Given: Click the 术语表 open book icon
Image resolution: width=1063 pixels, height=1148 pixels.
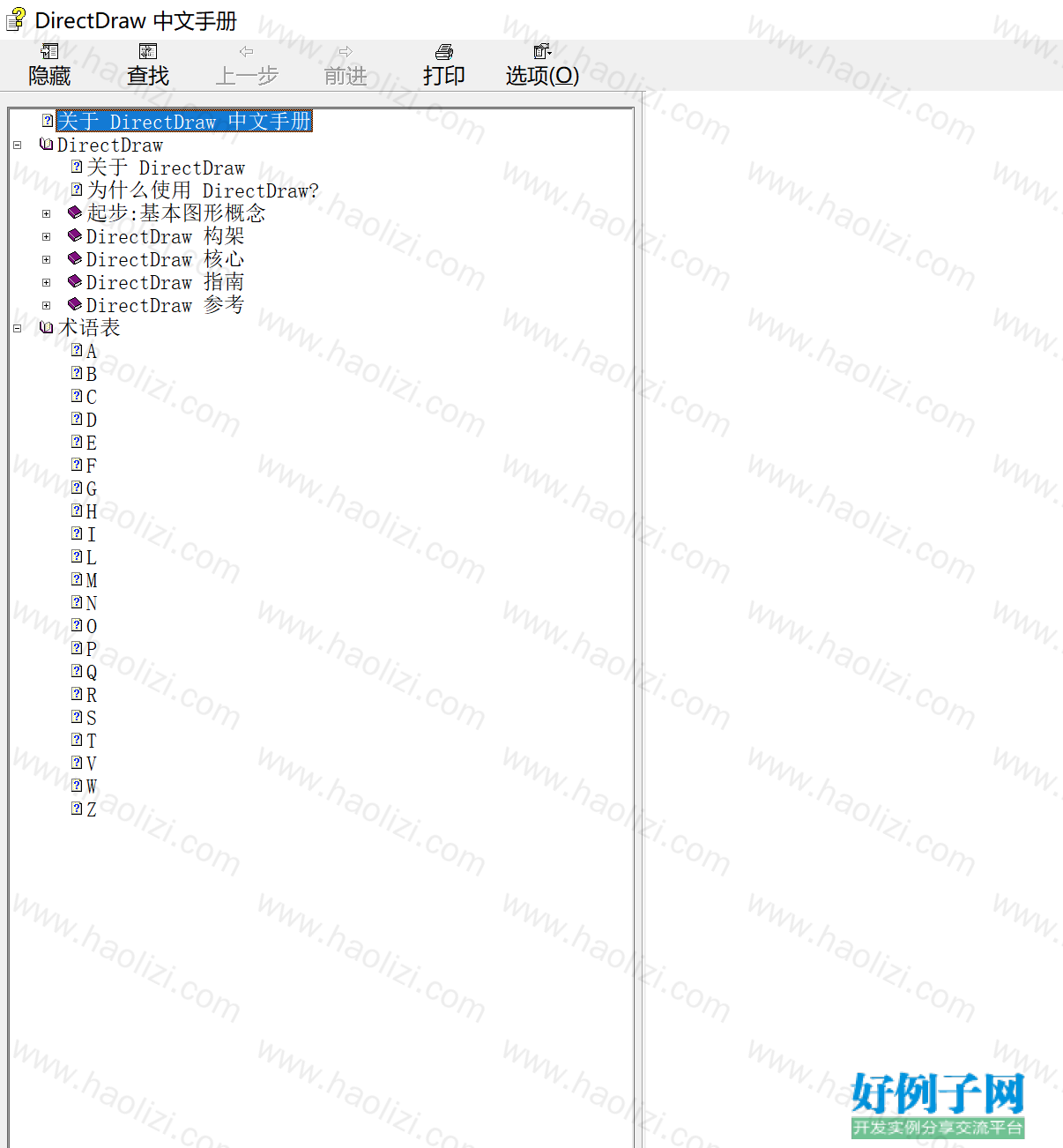Looking at the screenshot, I should coord(47,328).
